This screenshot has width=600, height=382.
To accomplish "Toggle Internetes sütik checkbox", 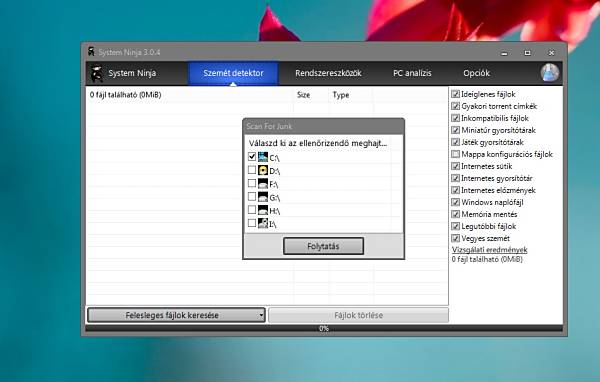I will pos(455,166).
